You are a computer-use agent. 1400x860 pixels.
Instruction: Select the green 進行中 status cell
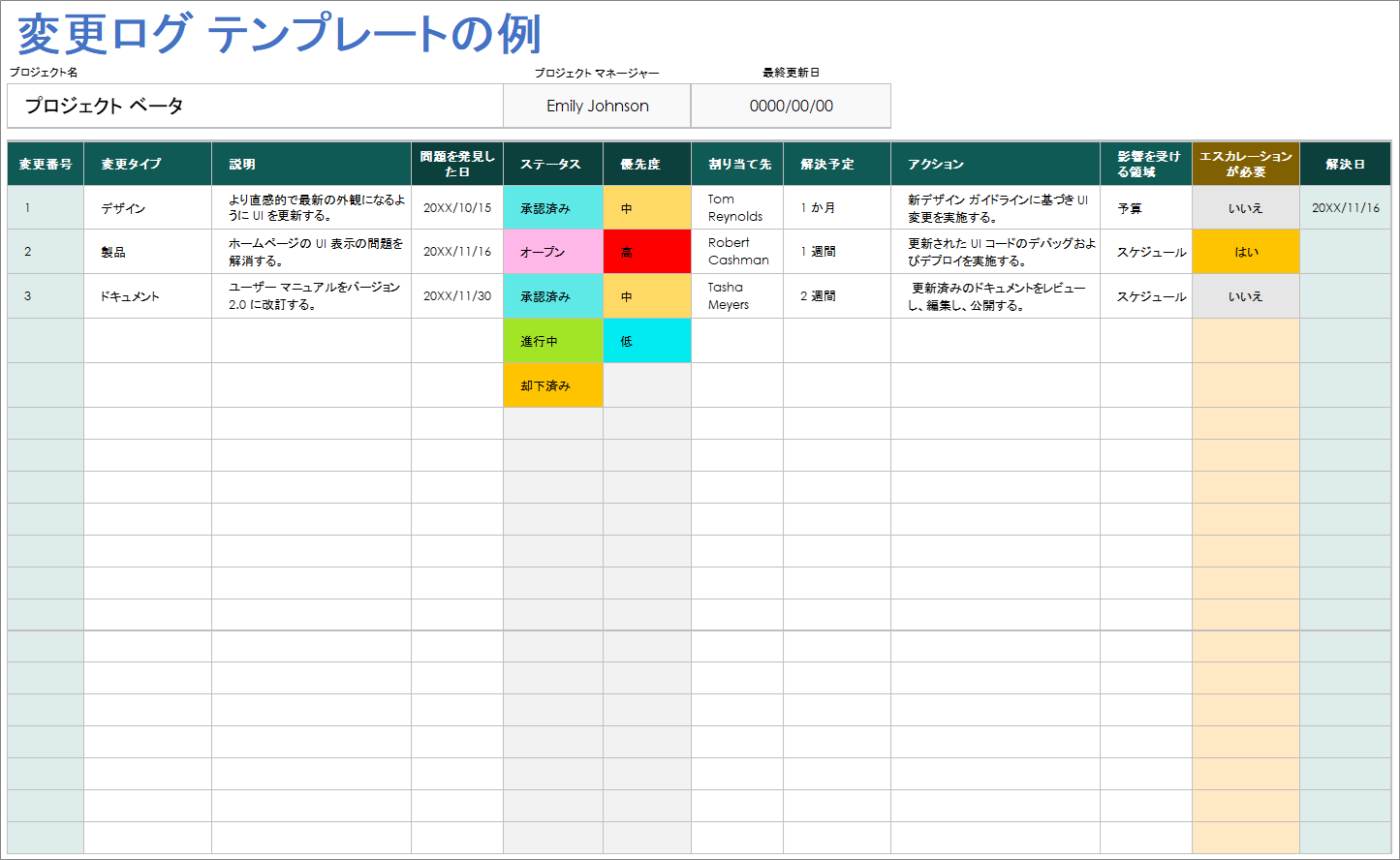553,341
